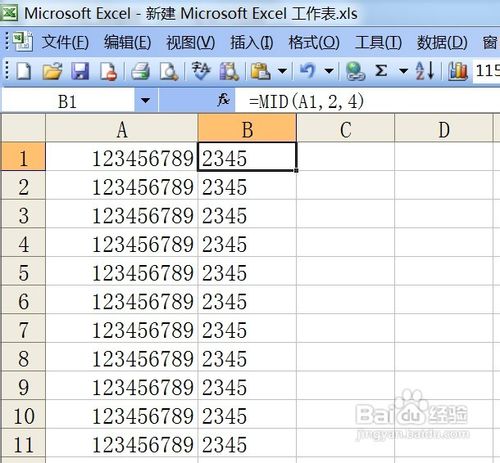Insert a hyperlink with the globe icon
Viewport: 500px width, 463px height.
355,71
